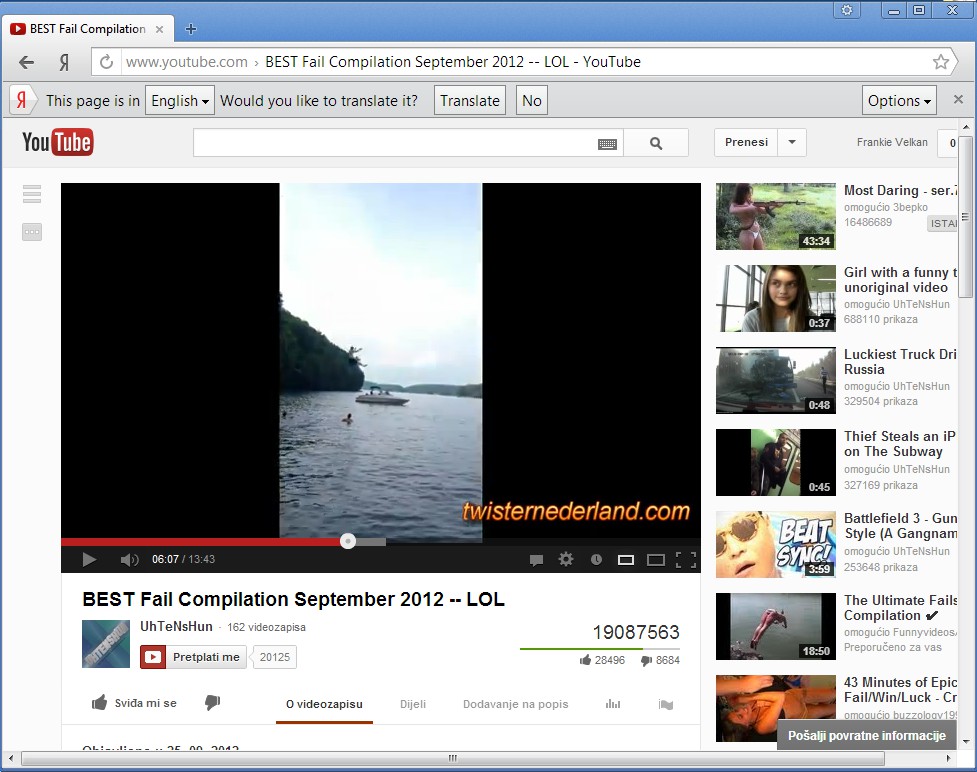Click the scroll-down arrow of vertical scrollbar
The image size is (977, 772).
pyautogui.click(x=965, y=741)
